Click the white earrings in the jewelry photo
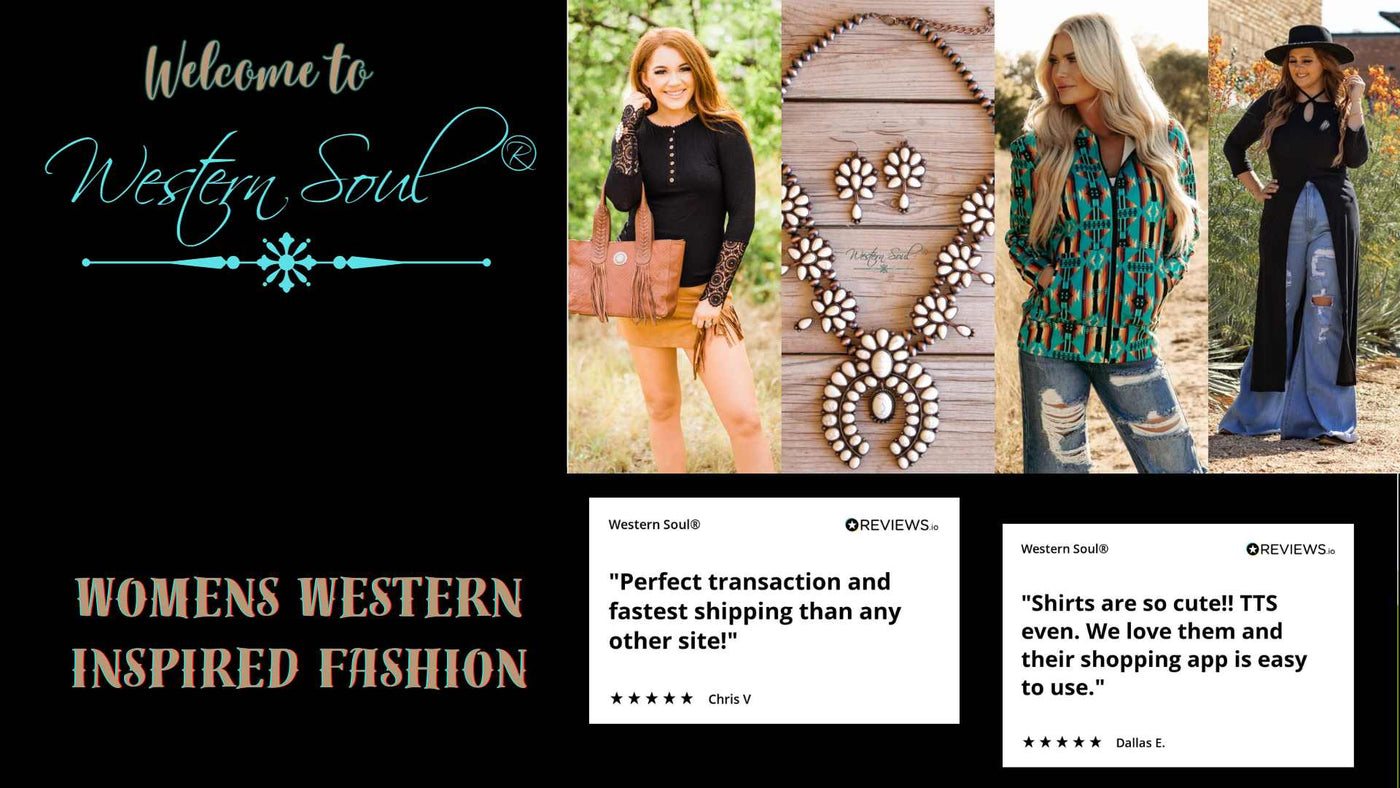 (x=880, y=180)
